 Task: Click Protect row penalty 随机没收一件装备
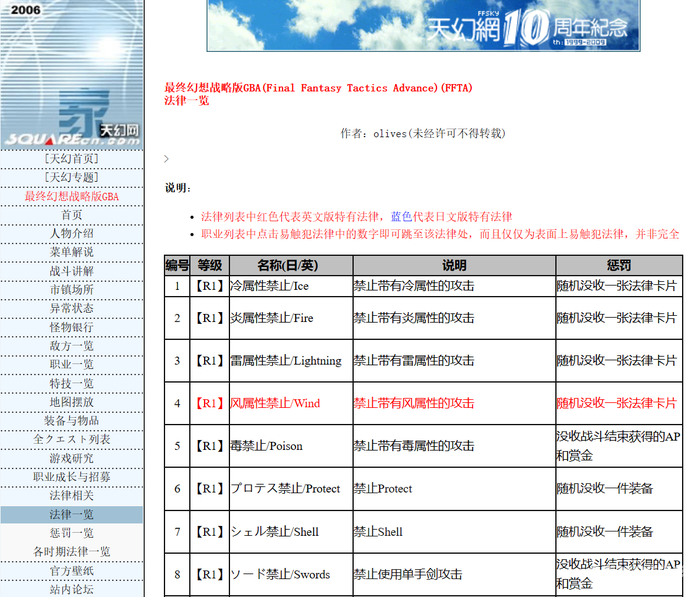pos(604,489)
